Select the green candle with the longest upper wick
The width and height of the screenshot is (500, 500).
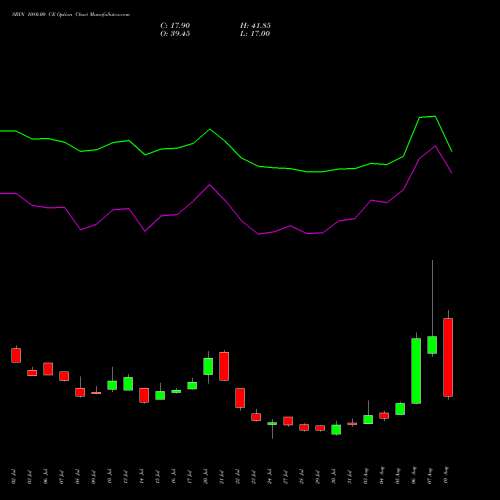[432, 345]
